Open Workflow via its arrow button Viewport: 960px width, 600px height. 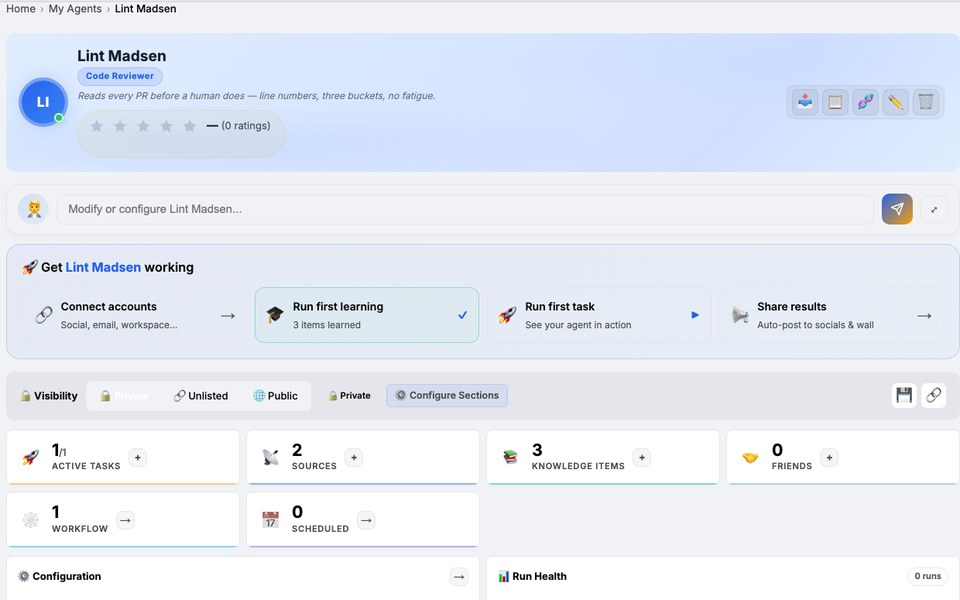(125, 520)
